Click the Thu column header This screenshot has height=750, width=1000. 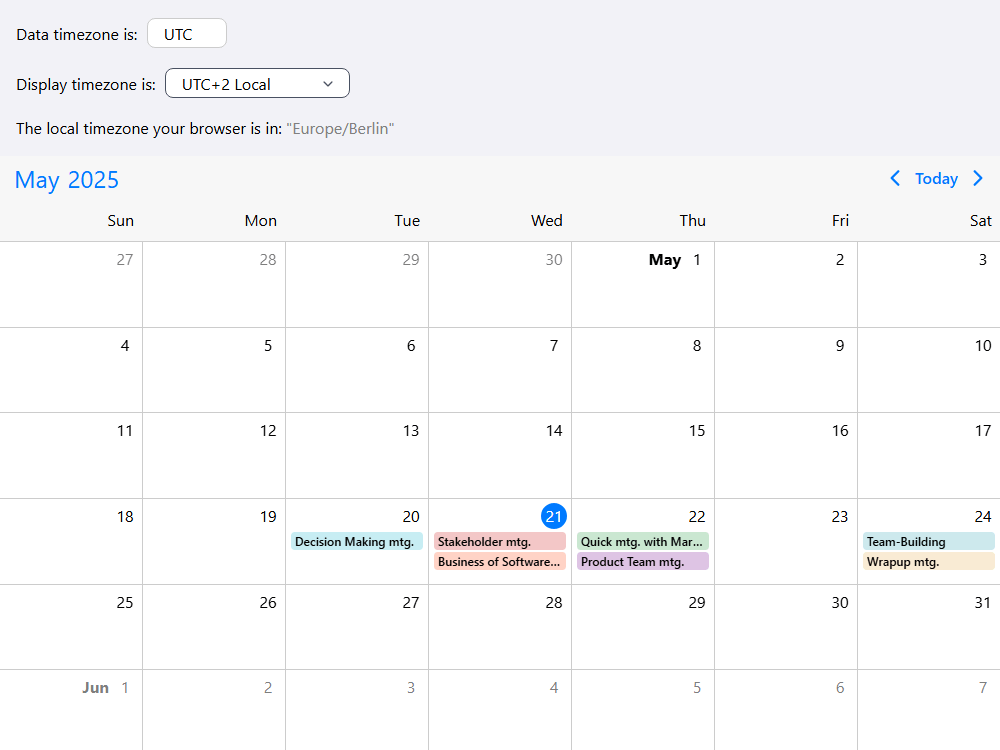(693, 221)
